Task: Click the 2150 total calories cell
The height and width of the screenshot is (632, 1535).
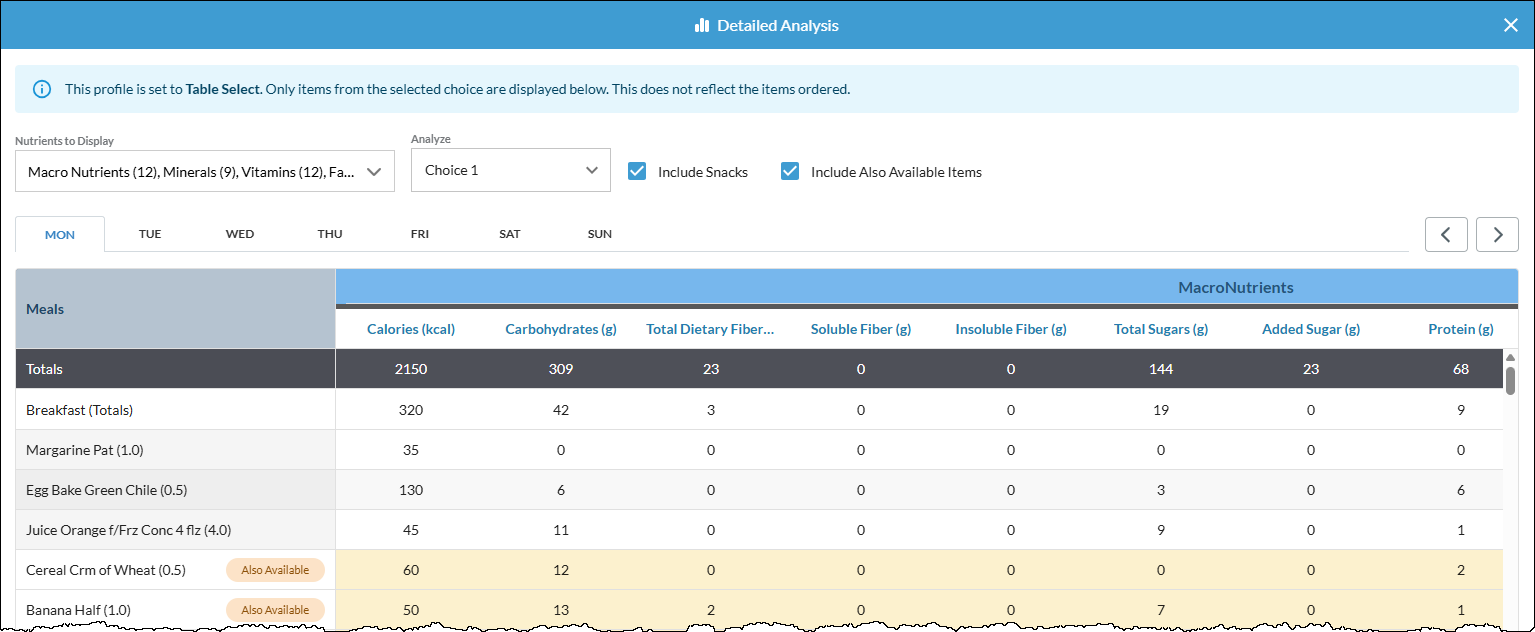Action: (411, 369)
